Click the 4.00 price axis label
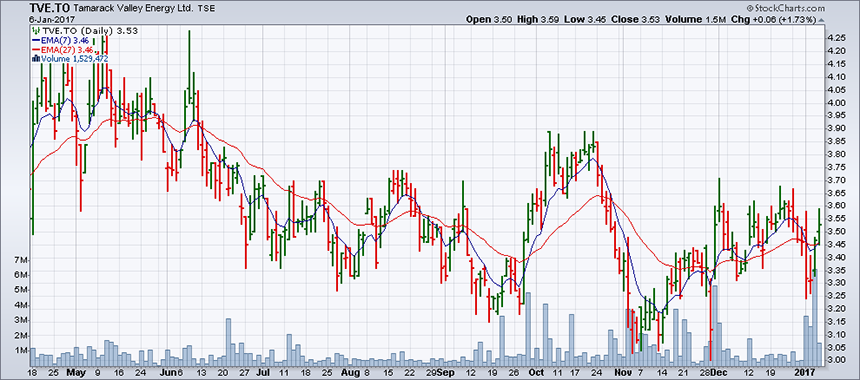The image size is (860, 380). click(836, 103)
